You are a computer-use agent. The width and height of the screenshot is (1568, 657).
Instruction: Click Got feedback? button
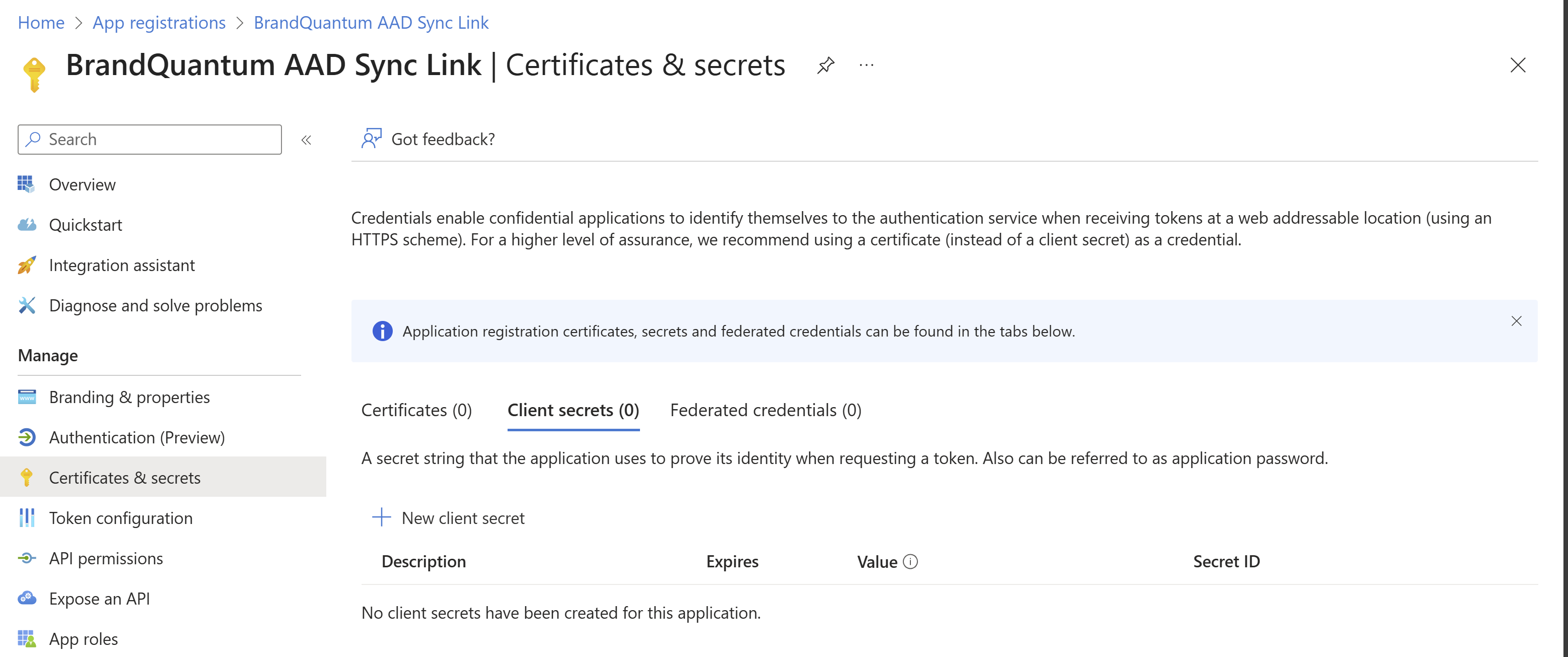pos(428,139)
